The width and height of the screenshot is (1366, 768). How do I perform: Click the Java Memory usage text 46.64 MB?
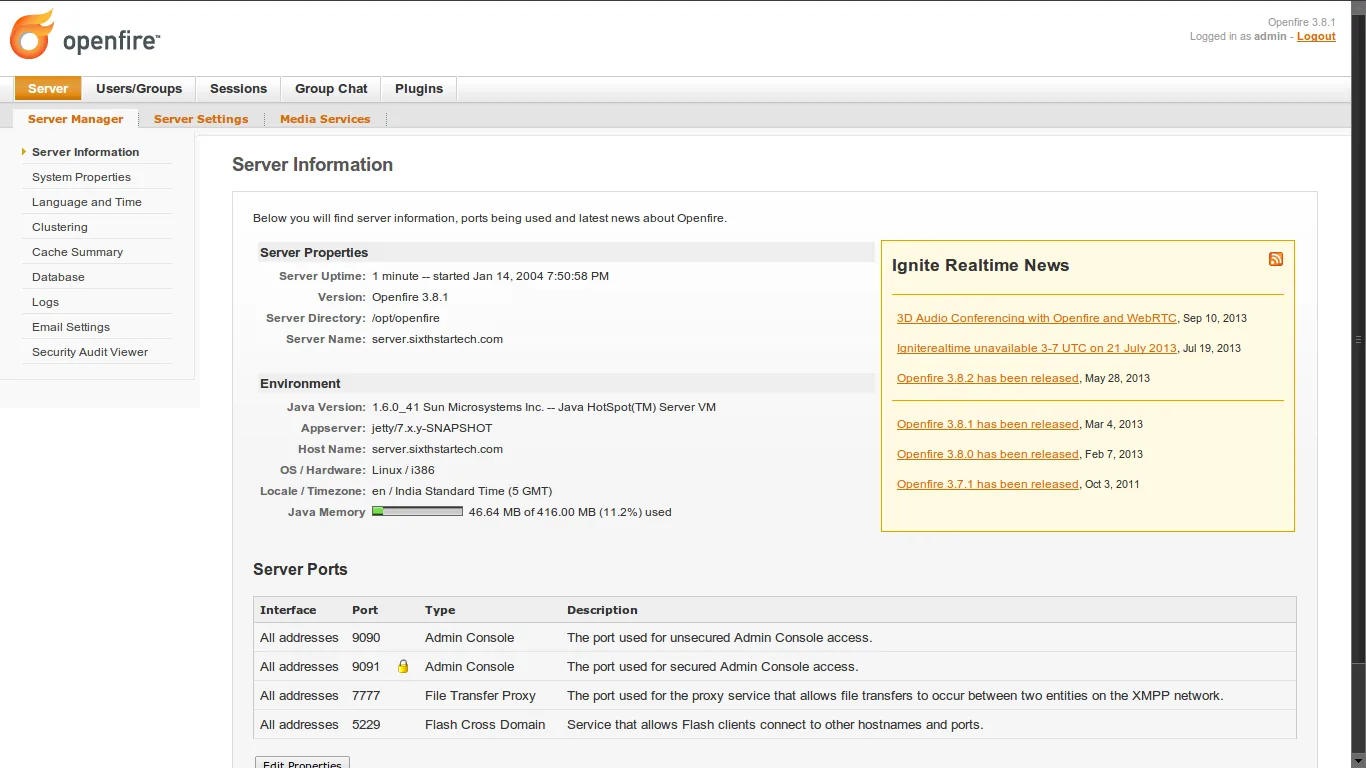coord(570,512)
